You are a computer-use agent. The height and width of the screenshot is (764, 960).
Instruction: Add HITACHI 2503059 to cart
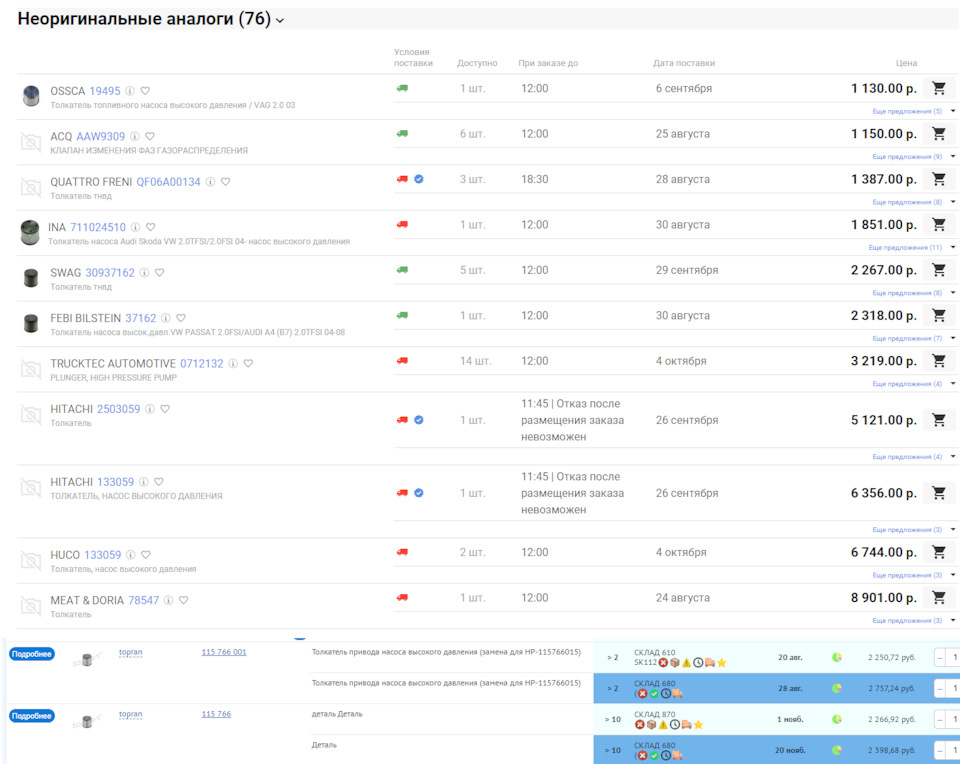[939, 420]
